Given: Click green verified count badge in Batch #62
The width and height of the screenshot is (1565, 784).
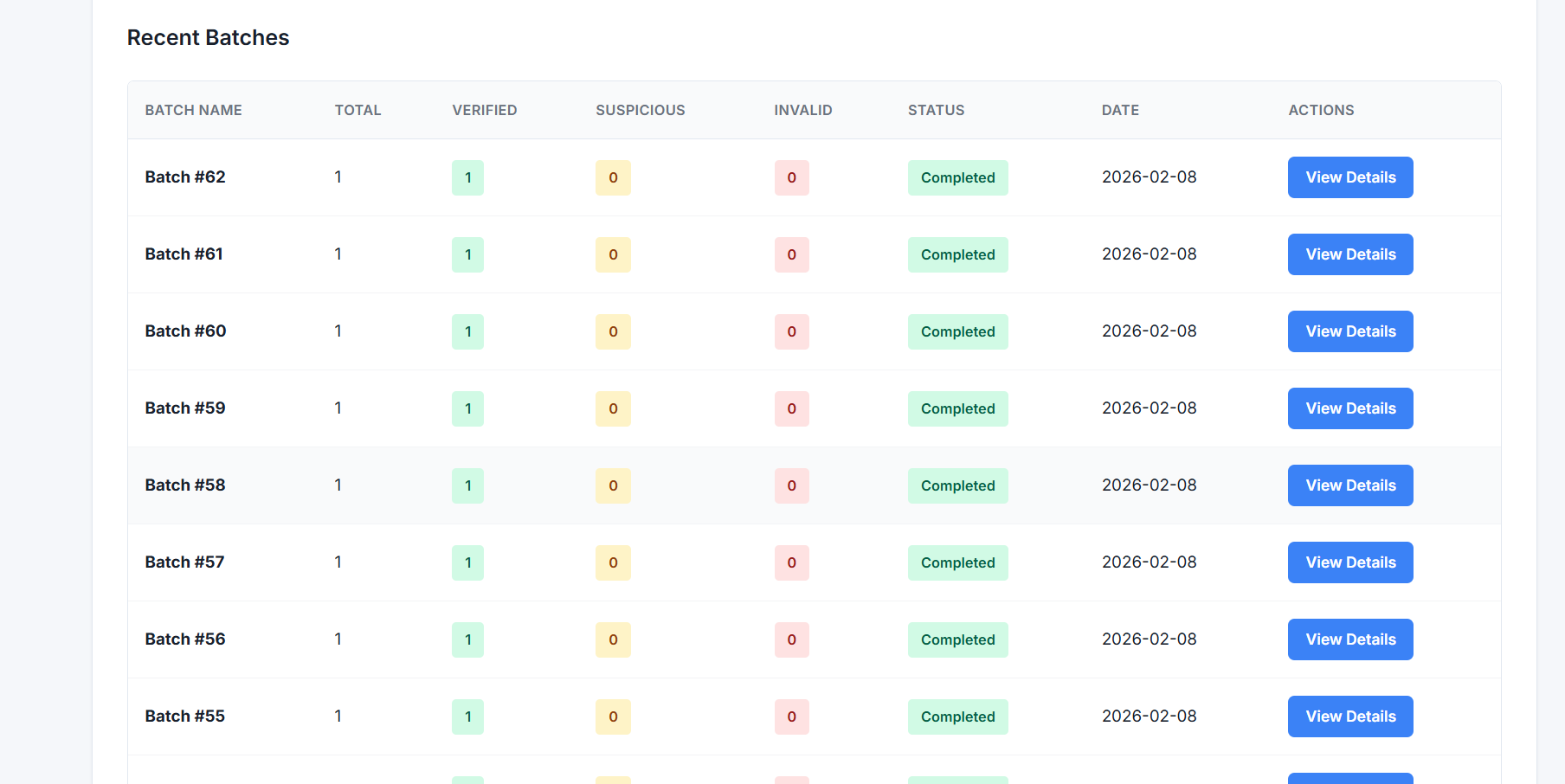Looking at the screenshot, I should point(467,177).
